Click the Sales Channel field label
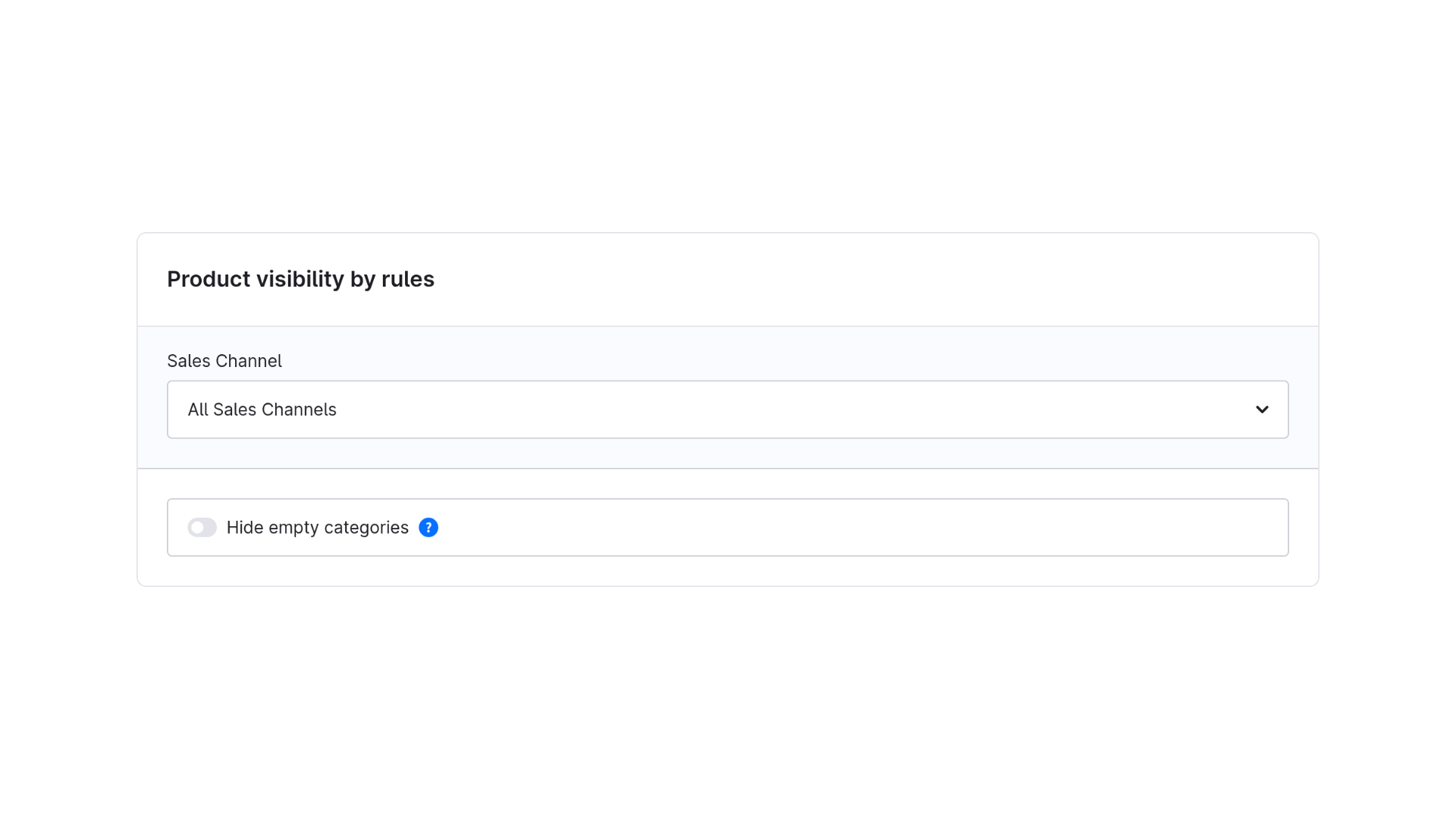 point(224,361)
